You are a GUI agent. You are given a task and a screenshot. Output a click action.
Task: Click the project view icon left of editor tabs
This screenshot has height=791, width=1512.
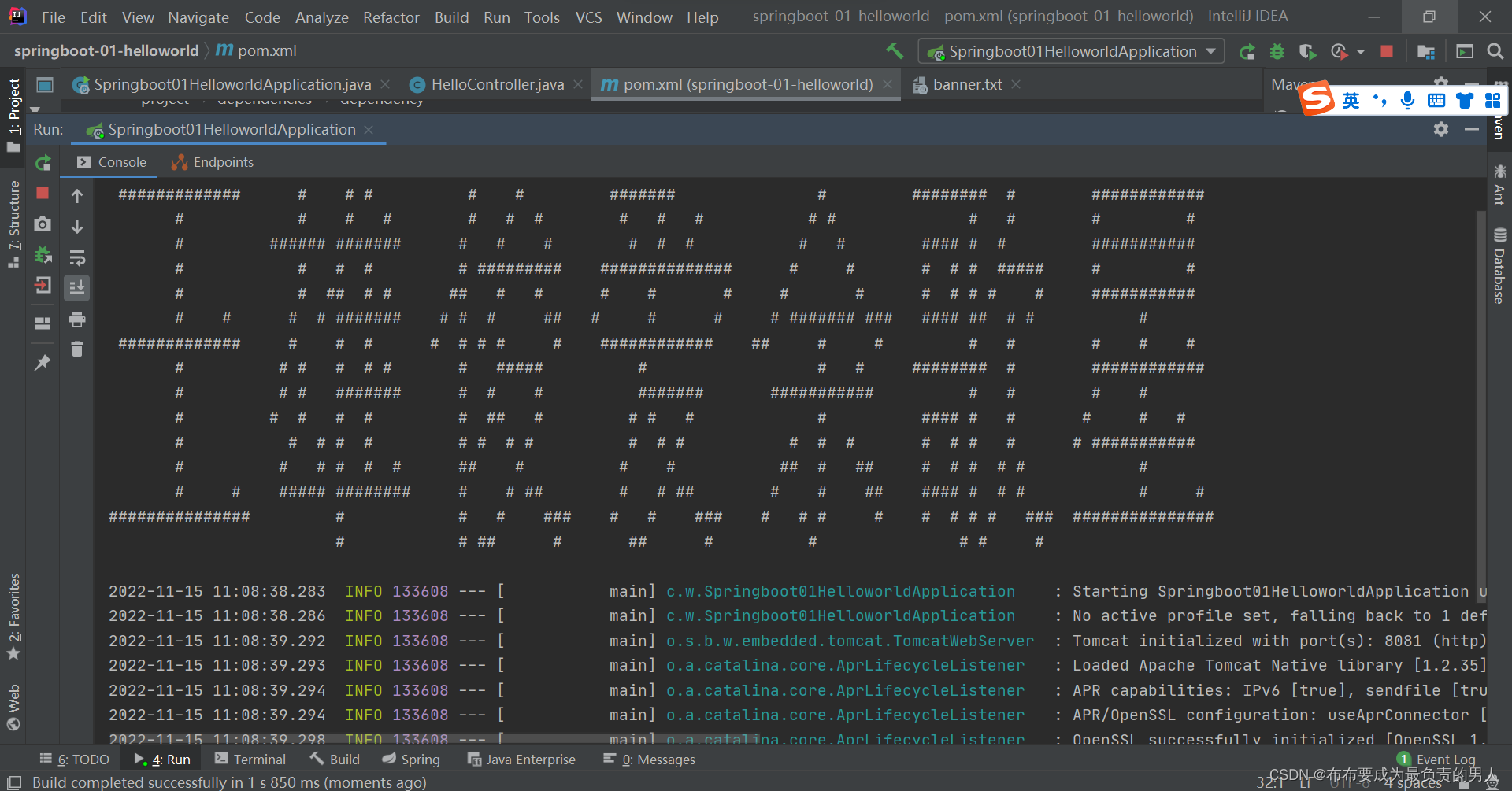45,85
